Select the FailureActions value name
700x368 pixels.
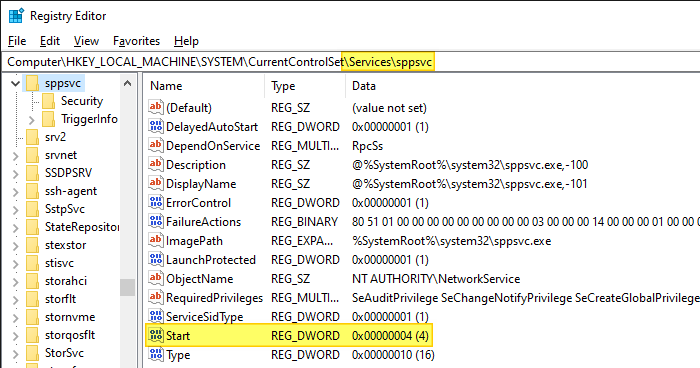[203, 222]
